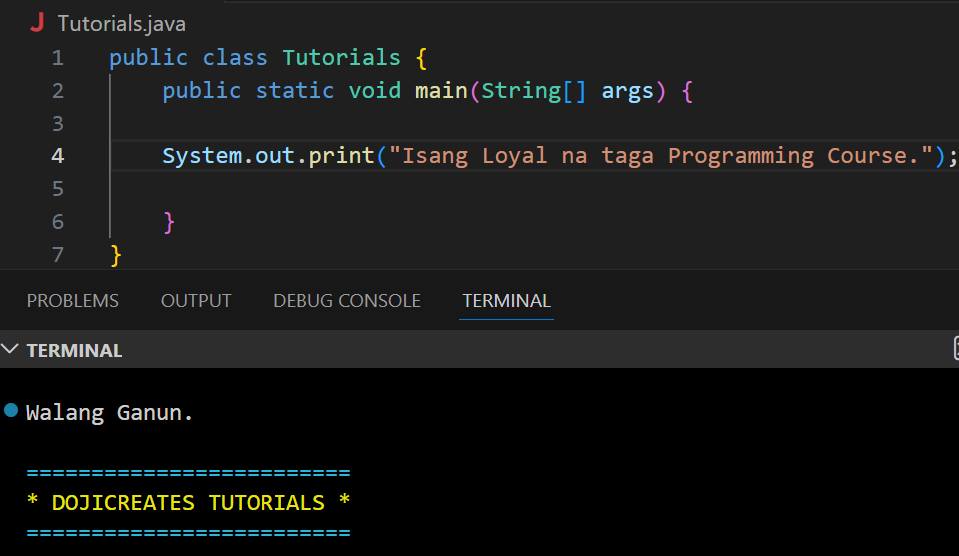The width and height of the screenshot is (959, 556).
Task: Click the print method call on line 4
Action: pos(341,156)
